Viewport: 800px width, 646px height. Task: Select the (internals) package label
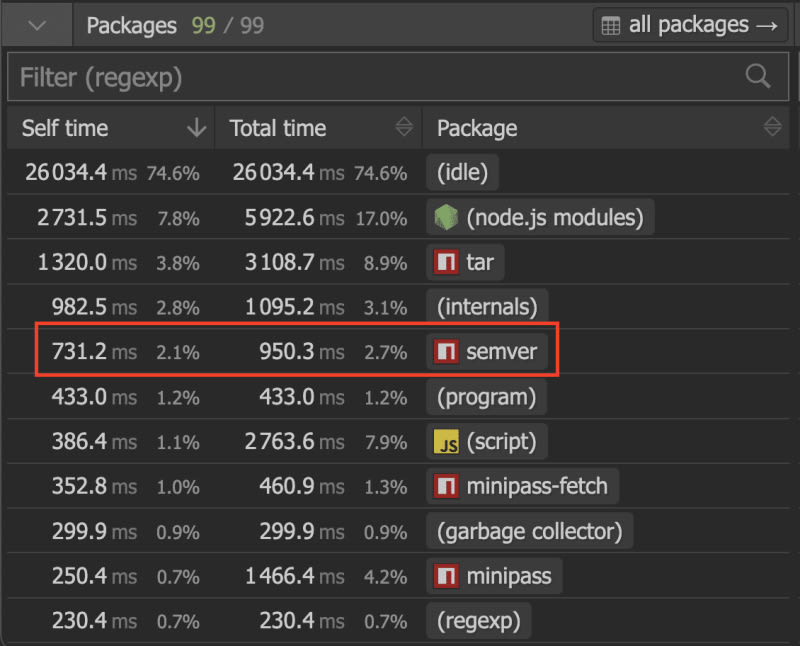(487, 307)
